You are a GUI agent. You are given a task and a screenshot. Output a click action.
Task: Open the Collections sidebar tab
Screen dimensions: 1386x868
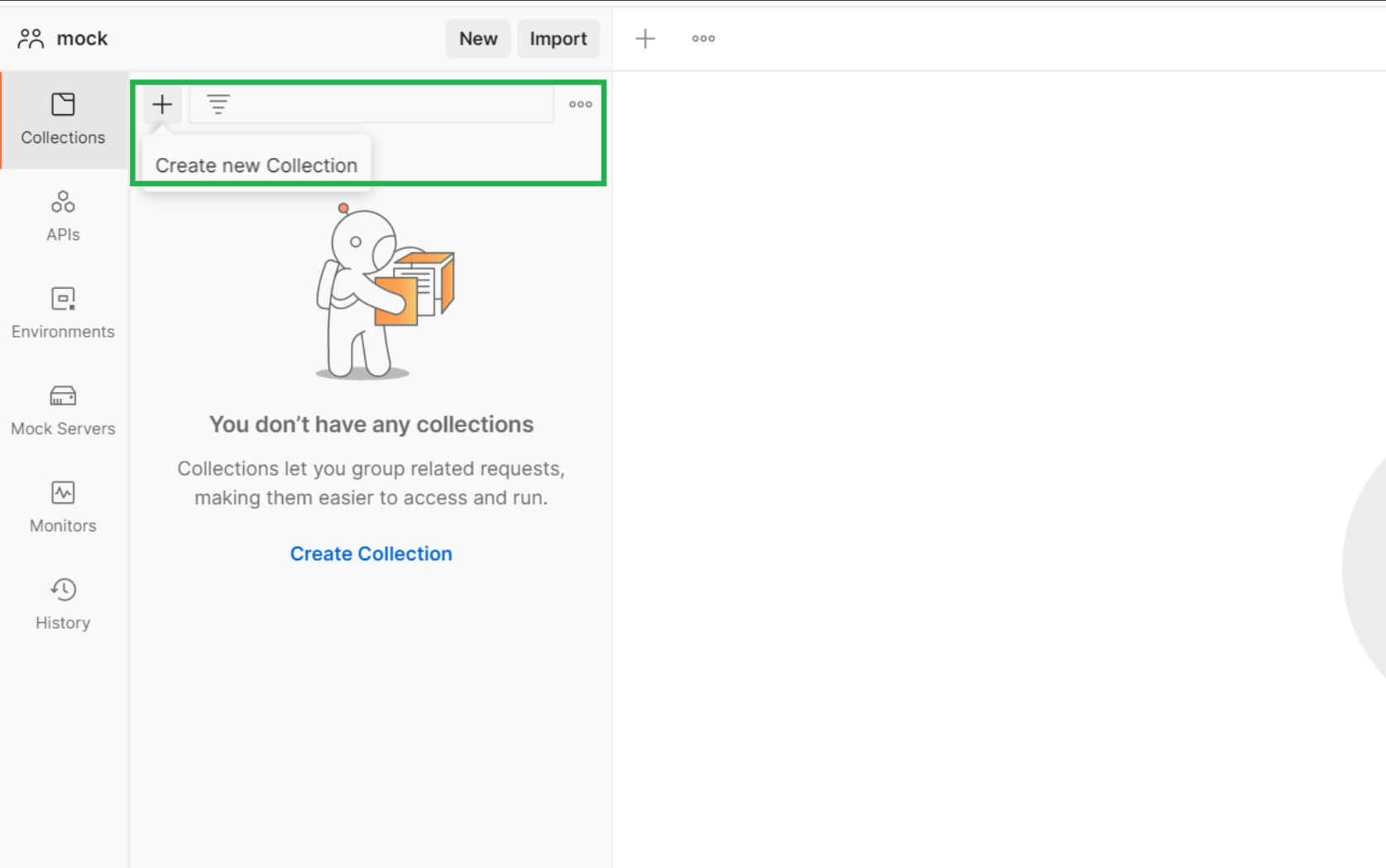64,120
